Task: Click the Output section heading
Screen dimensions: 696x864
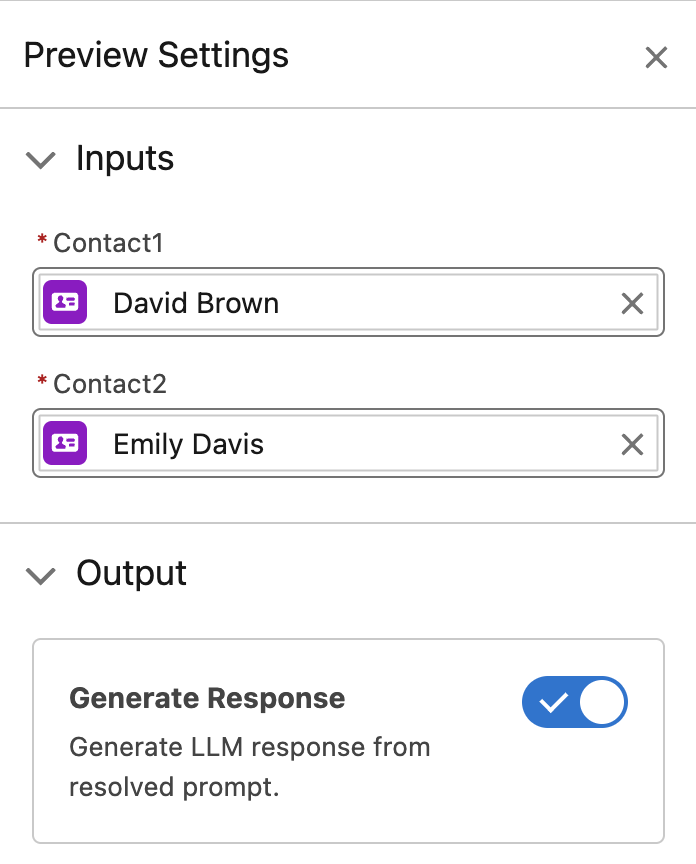Action: (131, 574)
